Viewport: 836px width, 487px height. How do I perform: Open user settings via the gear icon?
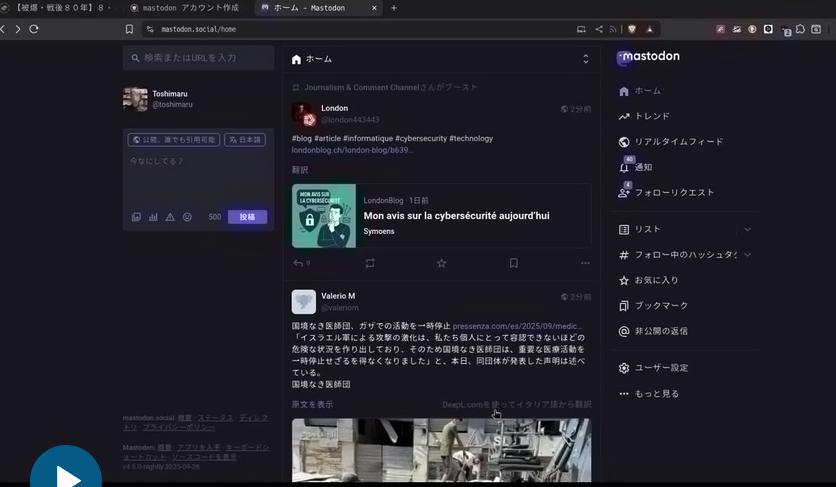[x=625, y=368]
